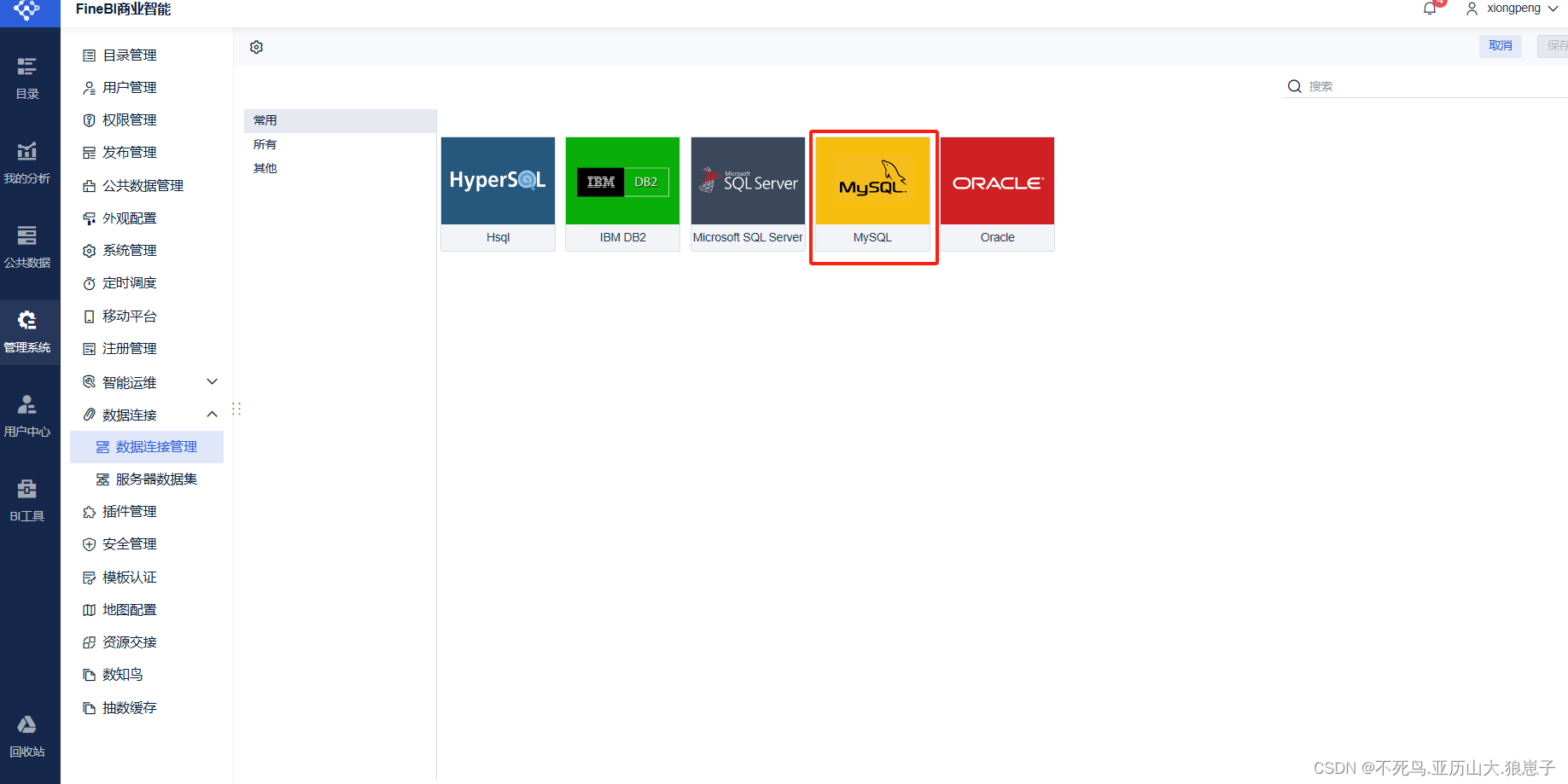Screen dimensions: 1568x784
Task: Open the 用户中心 section
Action: [x=27, y=416]
